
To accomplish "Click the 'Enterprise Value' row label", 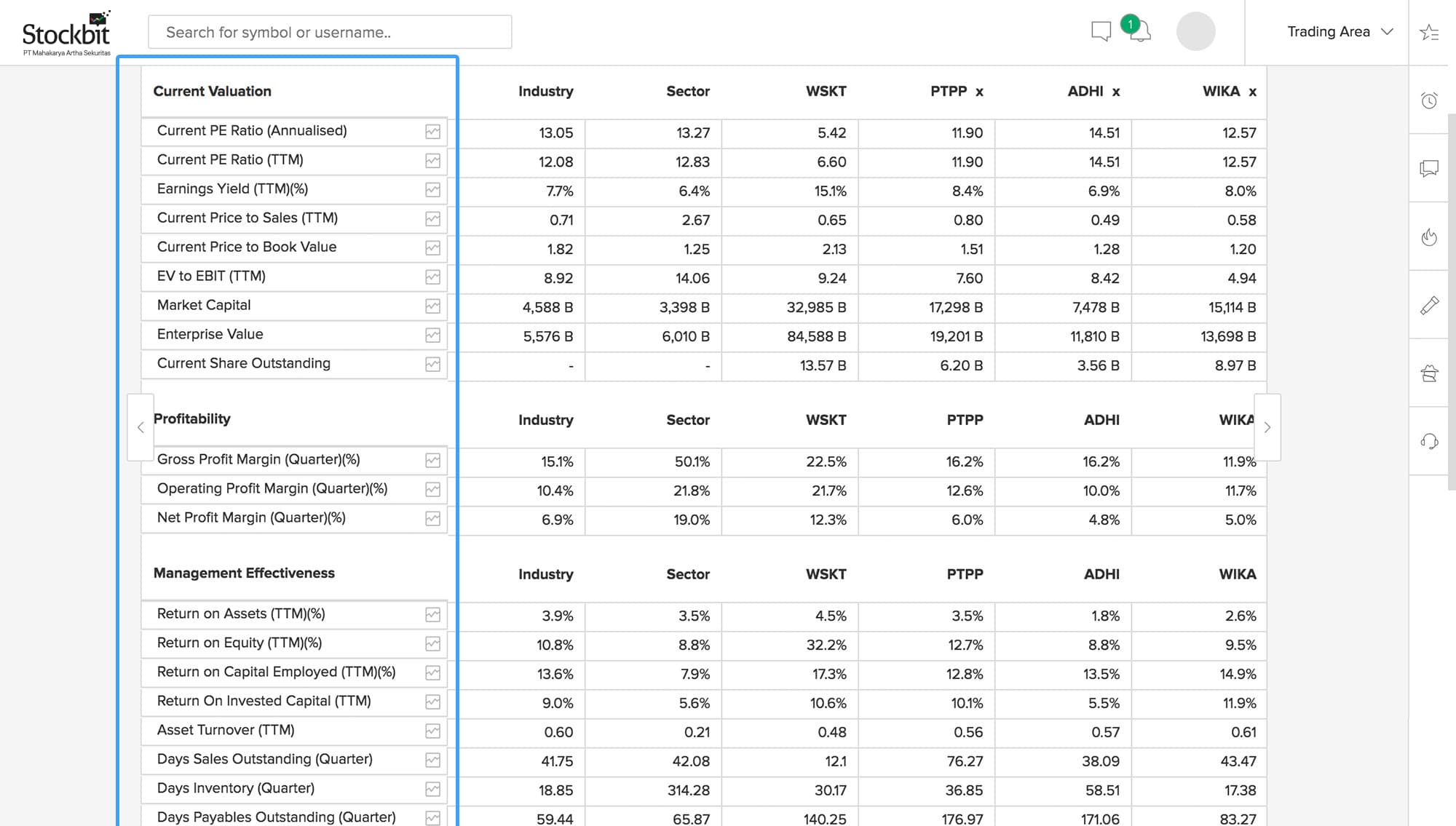I will pos(210,334).
